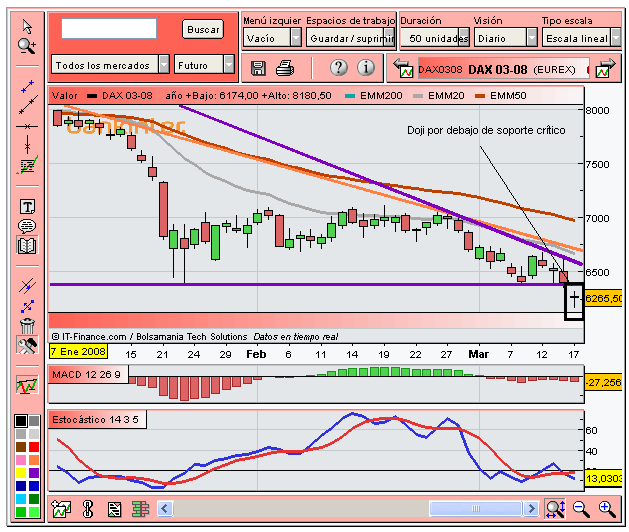Go to next instrument with right arrow
629x532 pixels.
coord(605,68)
